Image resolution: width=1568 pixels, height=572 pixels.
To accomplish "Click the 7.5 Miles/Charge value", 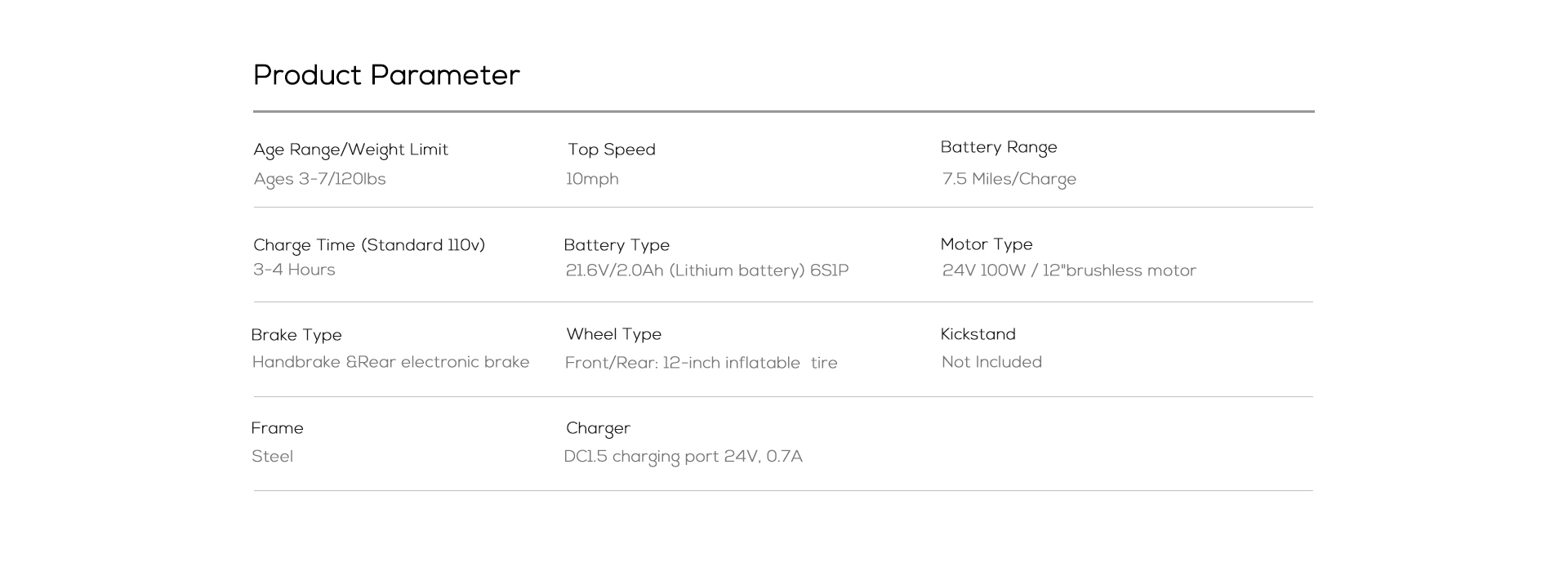I will [x=1009, y=180].
